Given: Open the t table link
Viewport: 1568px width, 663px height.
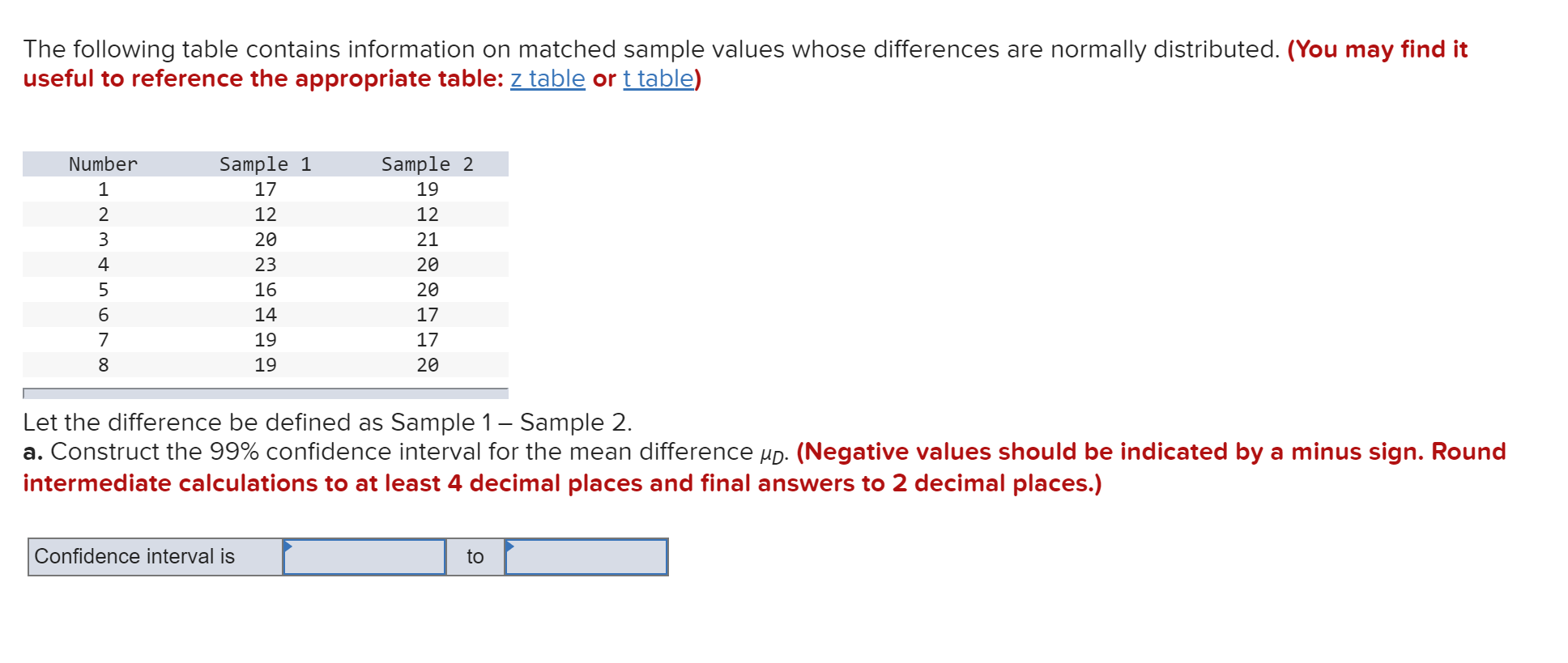Looking at the screenshot, I should click(658, 79).
